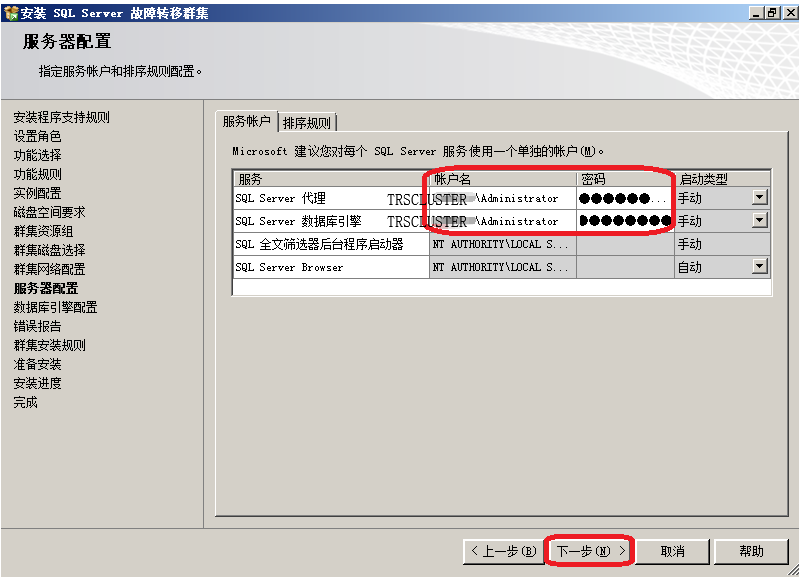Viewport: 799px width, 577px height.
Task: Open startup type dropdown for SQL Server Browser
Action: point(759,267)
